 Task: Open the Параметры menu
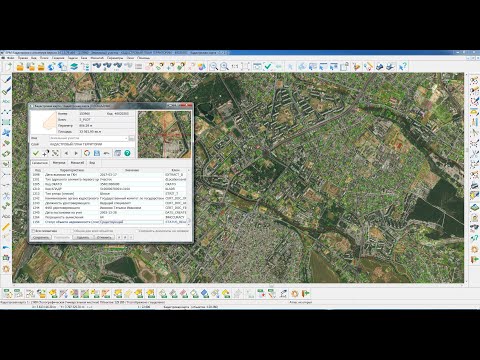115,58
